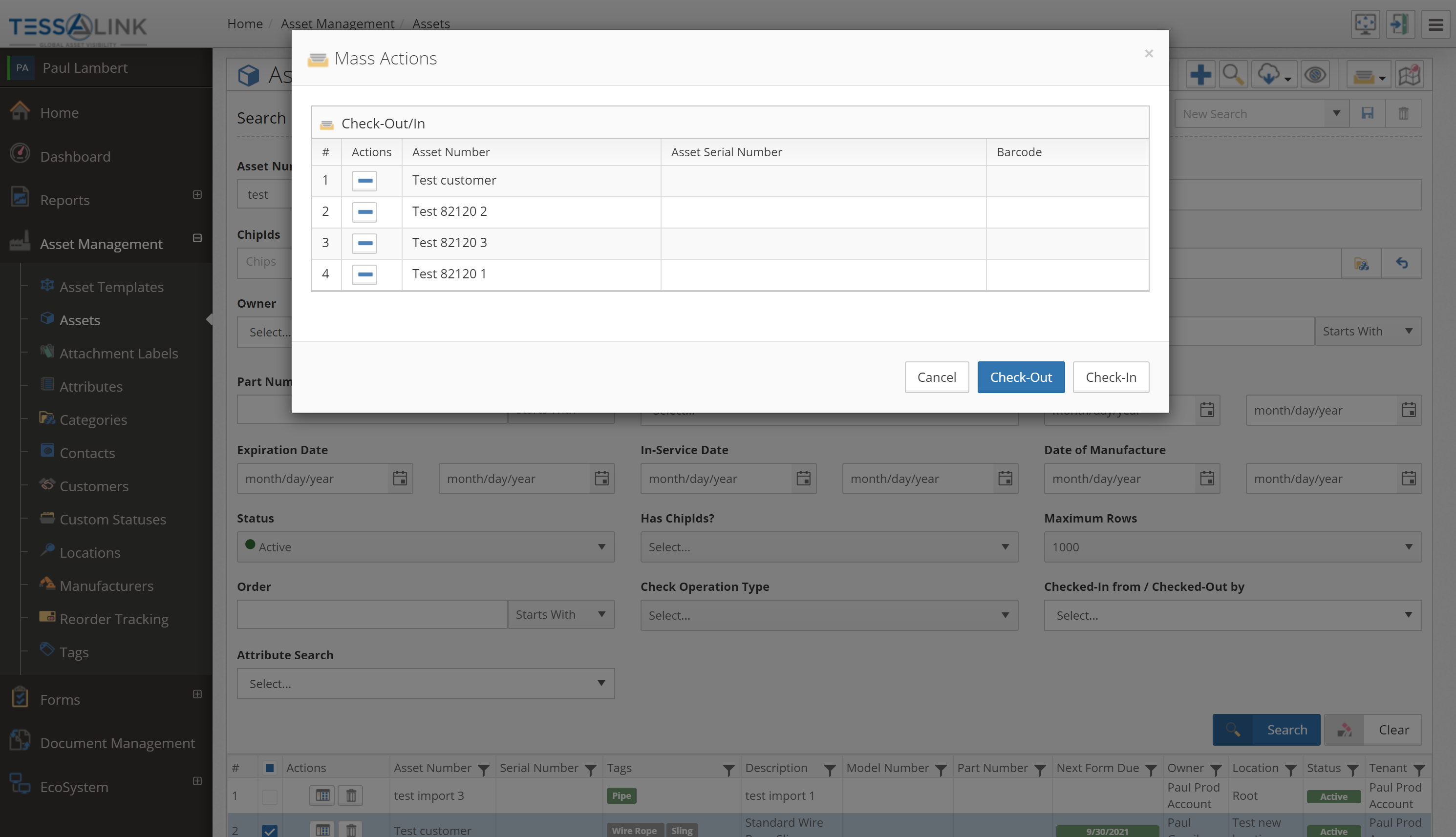Screen dimensions: 1456x837
Task: Remove Test 82120 1 row with minus button
Action: click(364, 274)
